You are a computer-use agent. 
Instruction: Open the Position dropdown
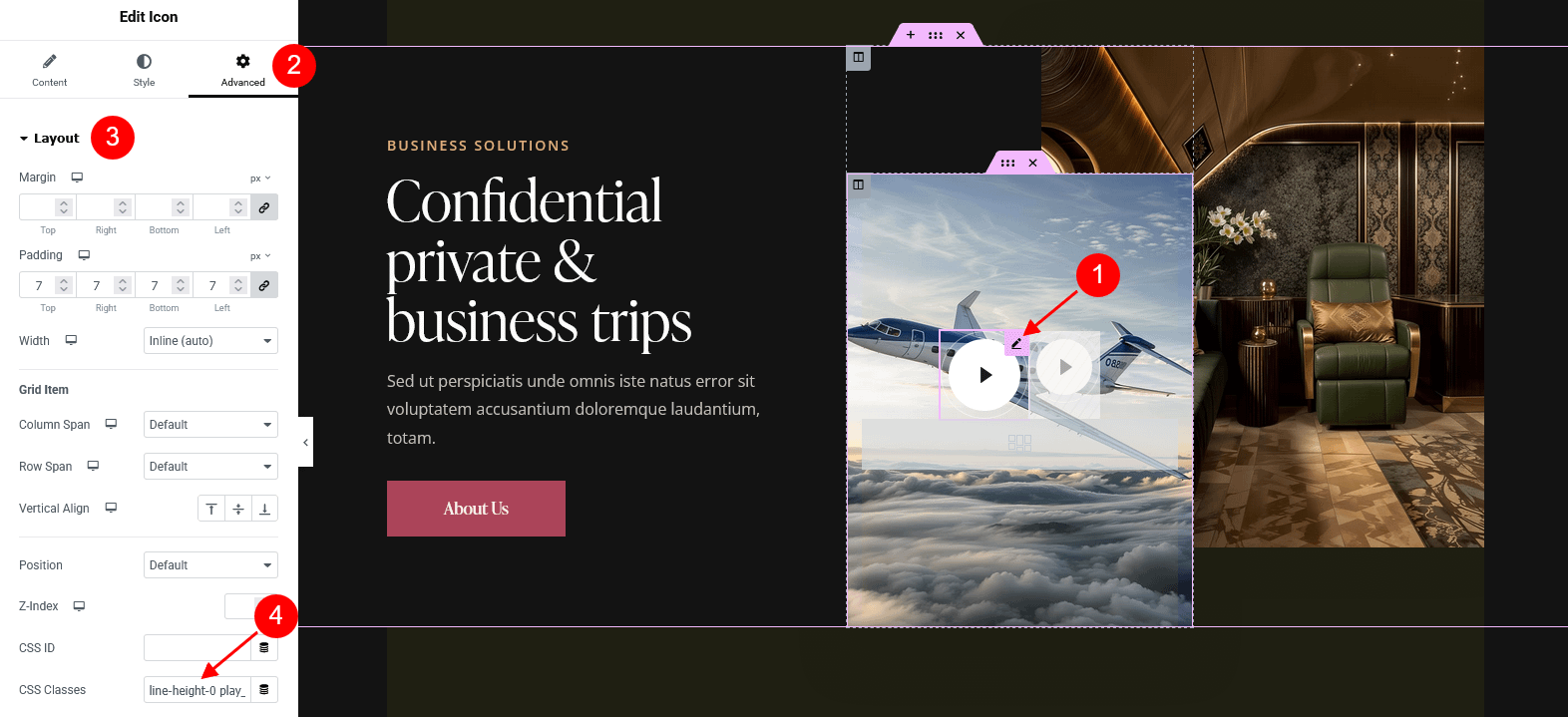pos(210,565)
